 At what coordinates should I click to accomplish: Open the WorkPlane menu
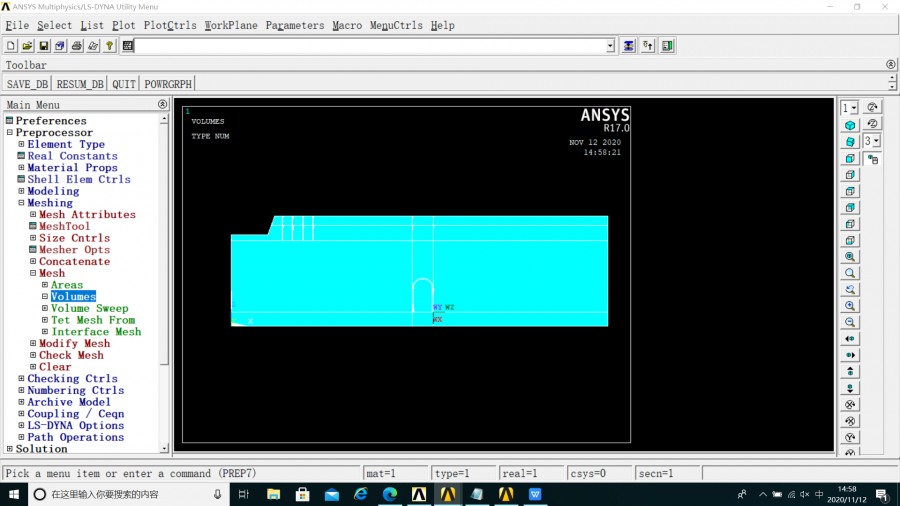pyautogui.click(x=231, y=25)
